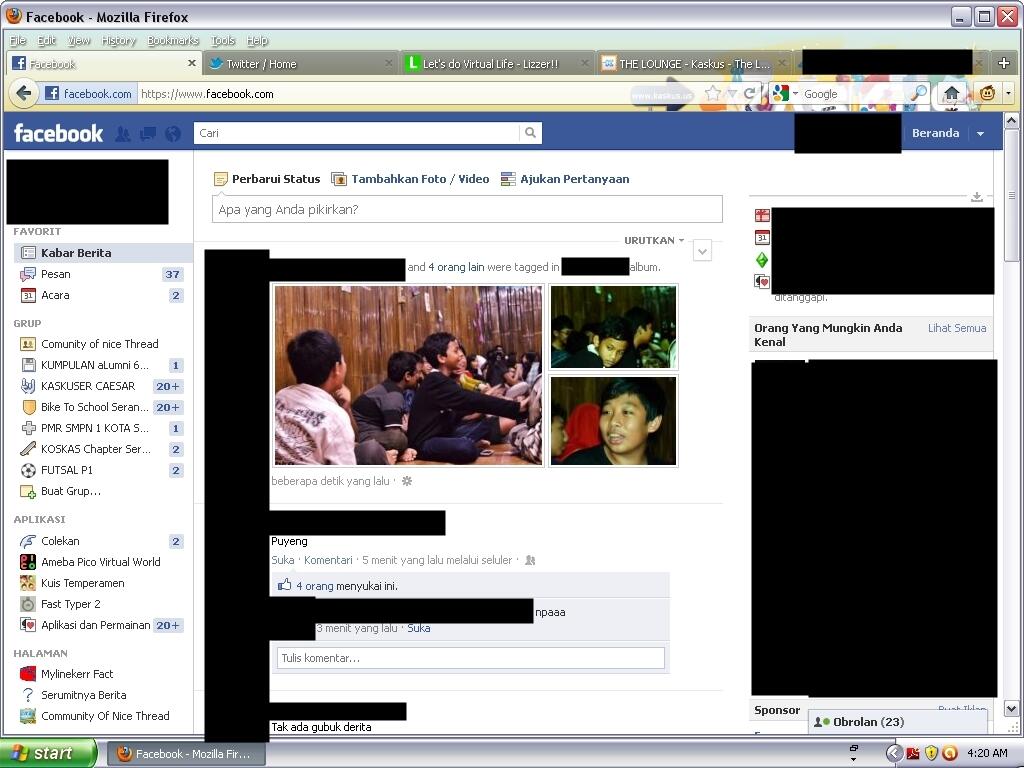This screenshot has height=768, width=1024.
Task: Open Acara in sidebar
Action: [103, 295]
